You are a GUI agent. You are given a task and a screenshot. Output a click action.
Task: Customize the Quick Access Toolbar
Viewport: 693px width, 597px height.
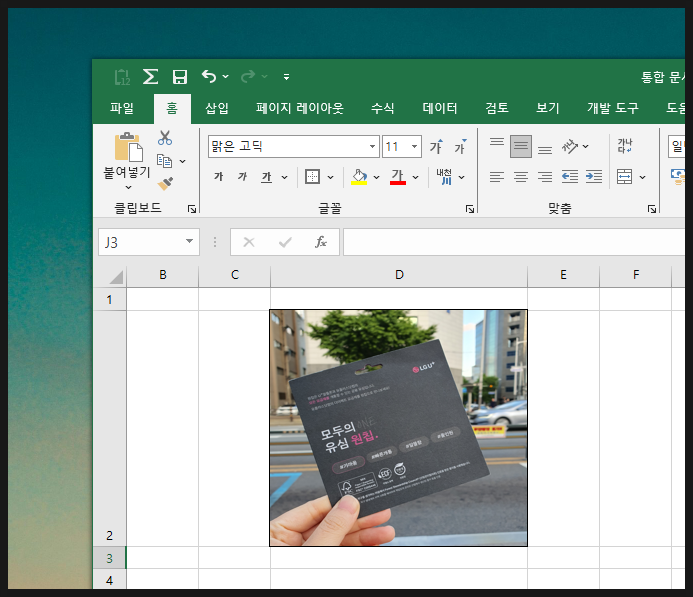286,77
